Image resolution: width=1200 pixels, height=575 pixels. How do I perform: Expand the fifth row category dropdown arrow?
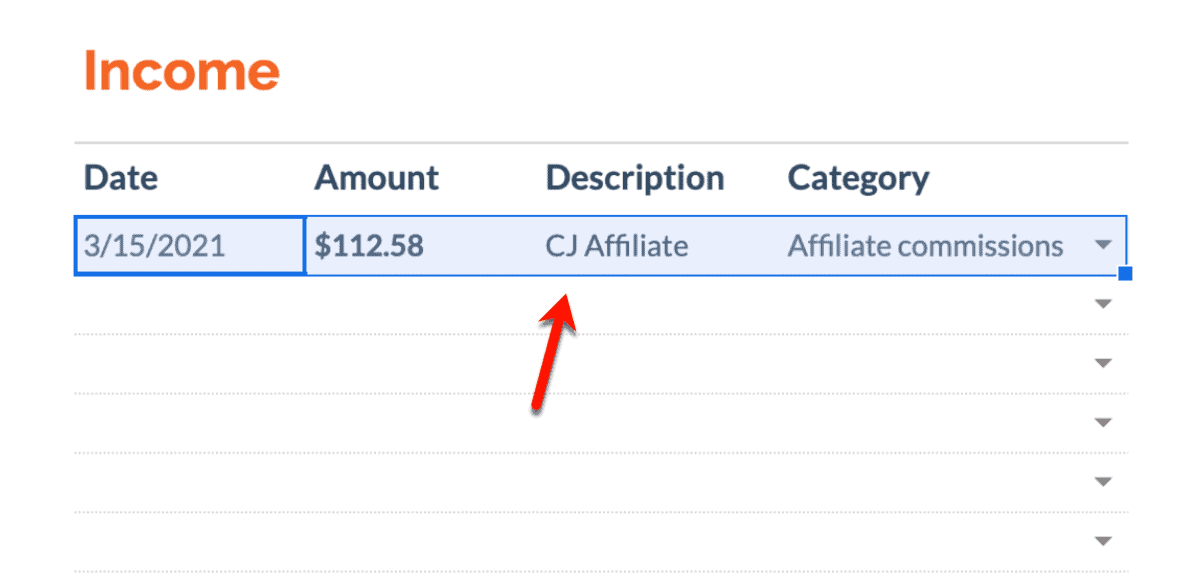[x=1103, y=482]
